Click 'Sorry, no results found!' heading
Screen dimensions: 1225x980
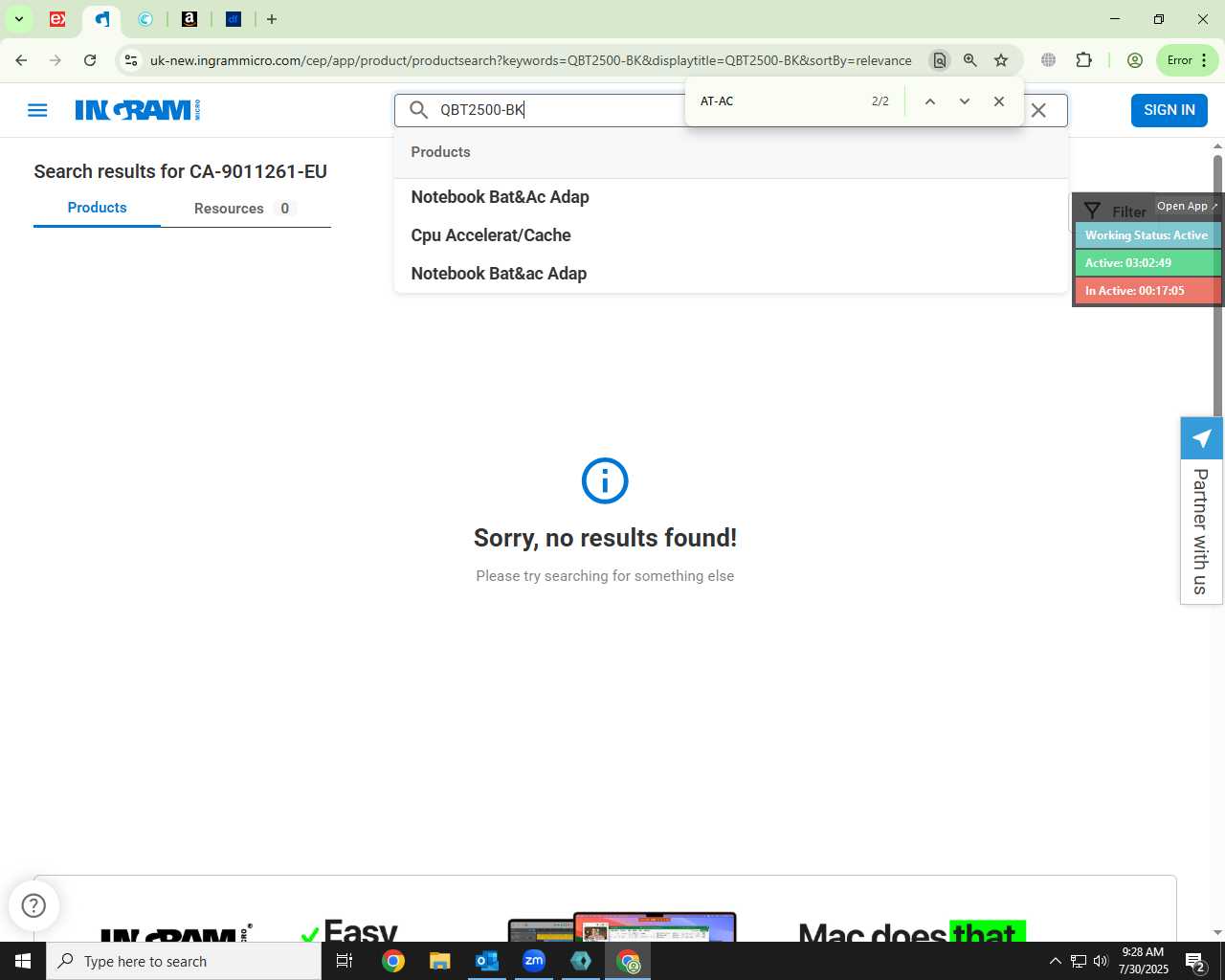pyautogui.click(x=605, y=538)
